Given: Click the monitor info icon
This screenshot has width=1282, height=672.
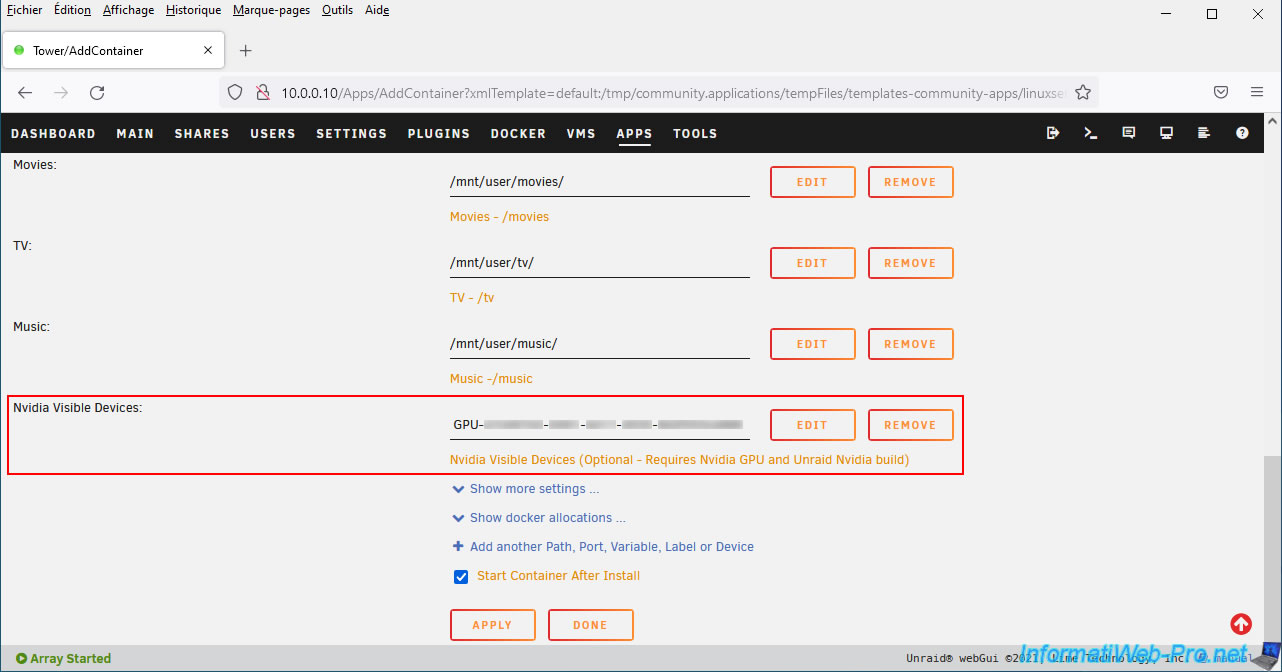Looking at the screenshot, I should pos(1166,133).
